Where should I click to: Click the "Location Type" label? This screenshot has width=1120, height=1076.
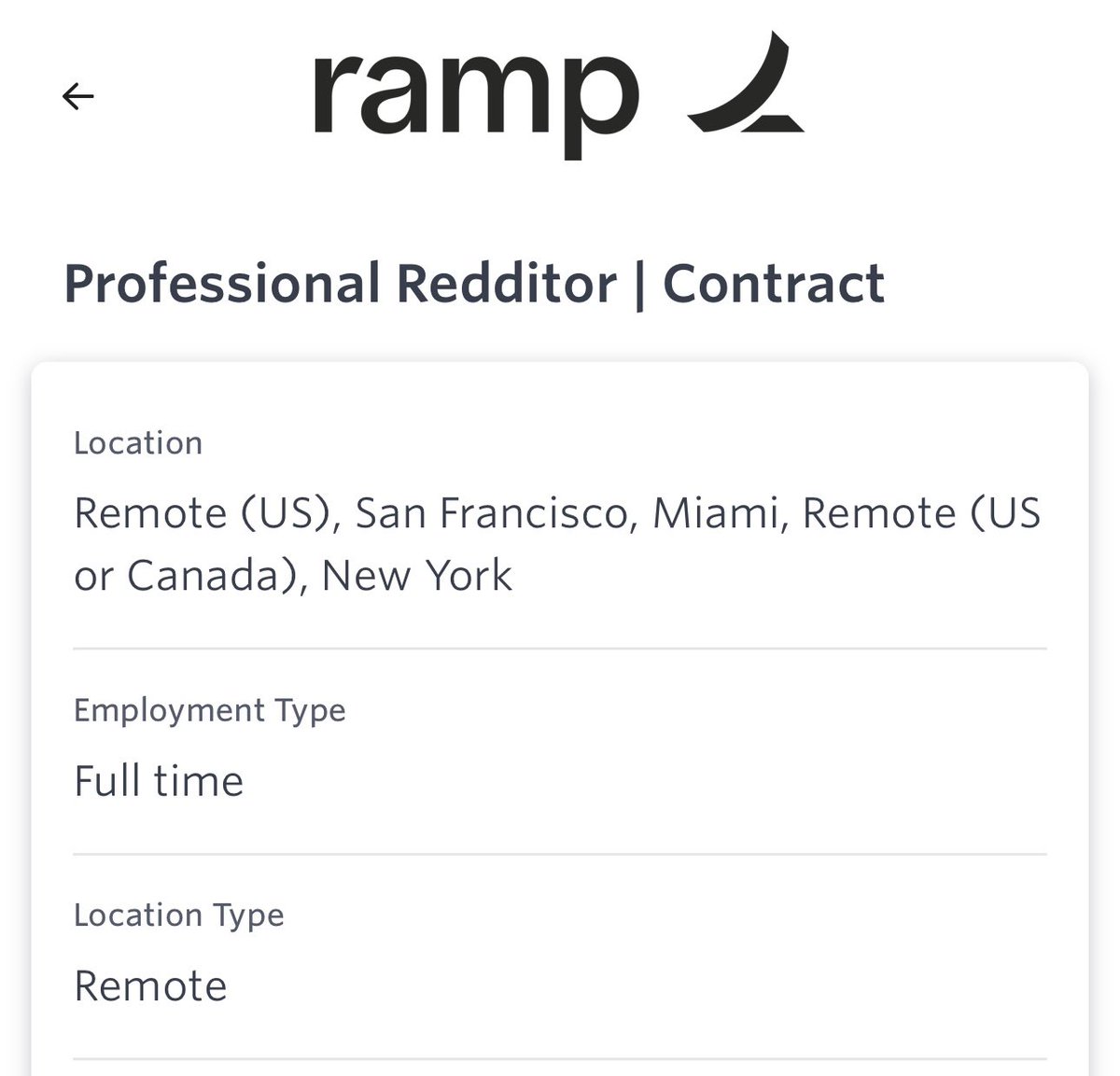point(179,915)
